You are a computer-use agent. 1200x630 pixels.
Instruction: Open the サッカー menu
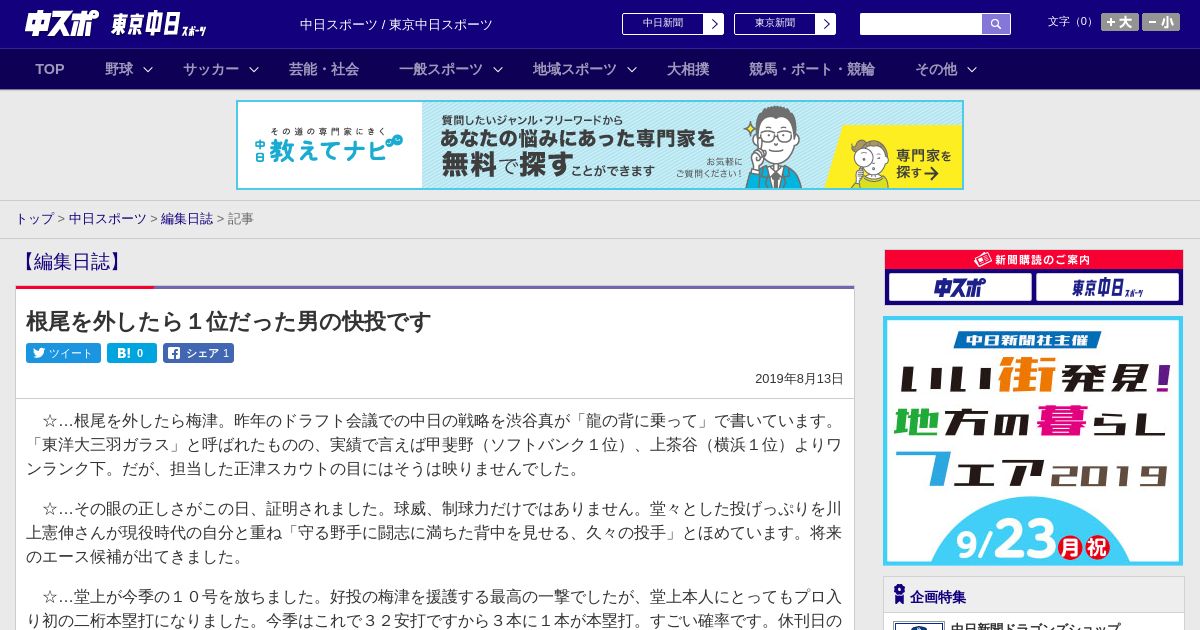211,69
